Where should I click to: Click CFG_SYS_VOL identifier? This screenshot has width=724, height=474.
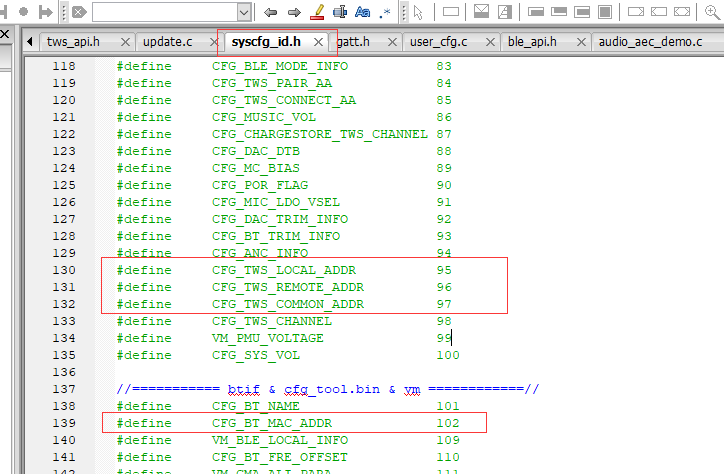pos(256,355)
